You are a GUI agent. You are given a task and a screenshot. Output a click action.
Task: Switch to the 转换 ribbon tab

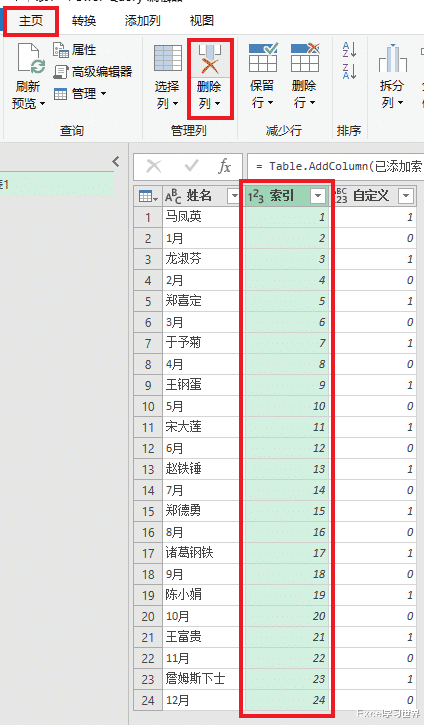click(84, 21)
